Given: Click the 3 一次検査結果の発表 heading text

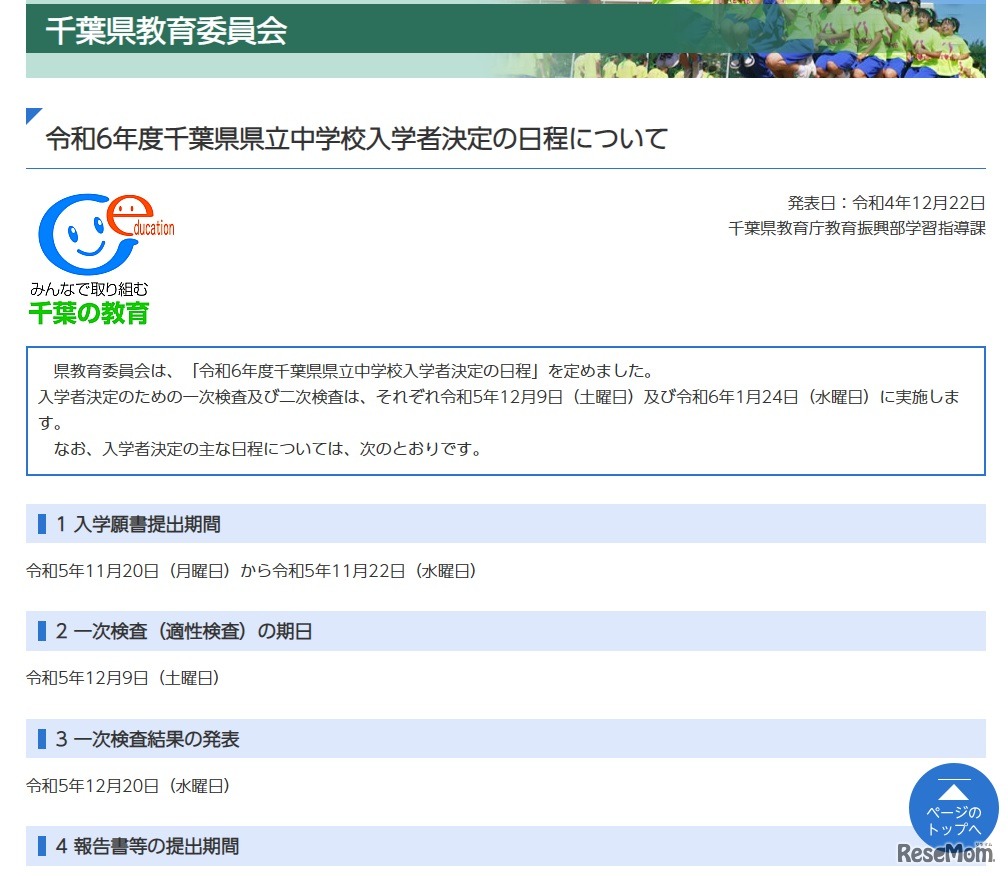Looking at the screenshot, I should pyautogui.click(x=147, y=739).
